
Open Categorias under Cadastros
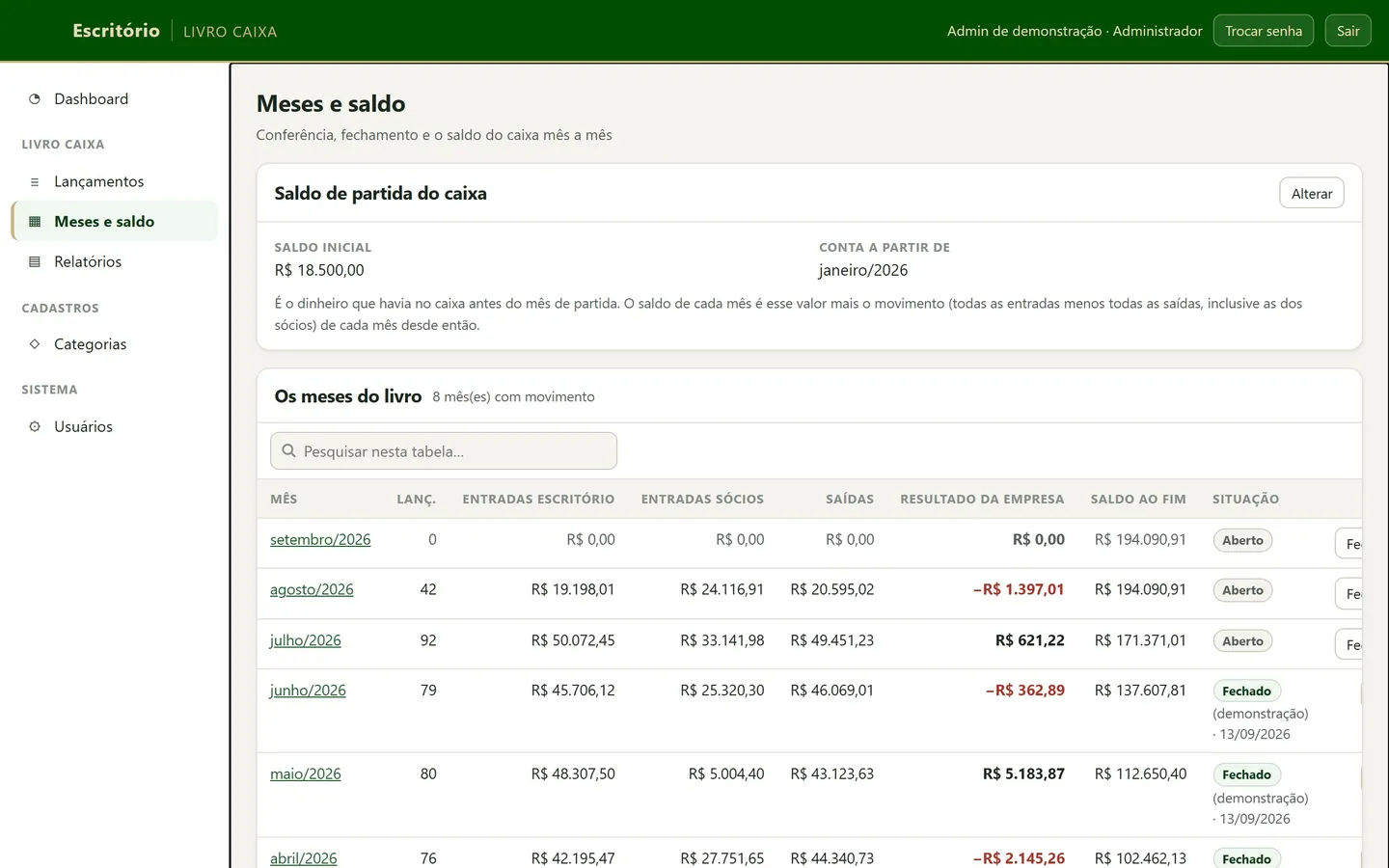click(114, 344)
